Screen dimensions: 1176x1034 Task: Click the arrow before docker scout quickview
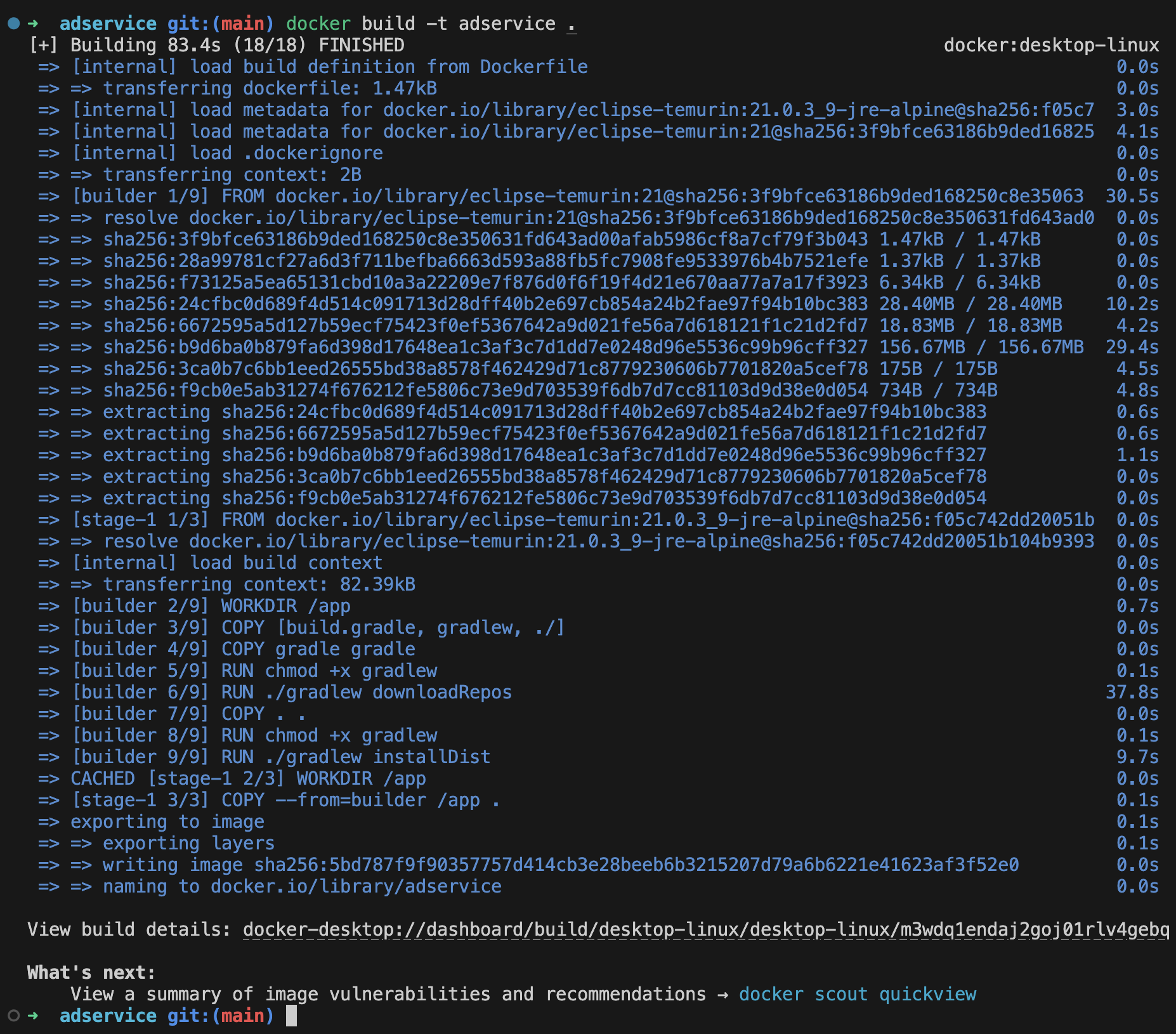pos(722,994)
